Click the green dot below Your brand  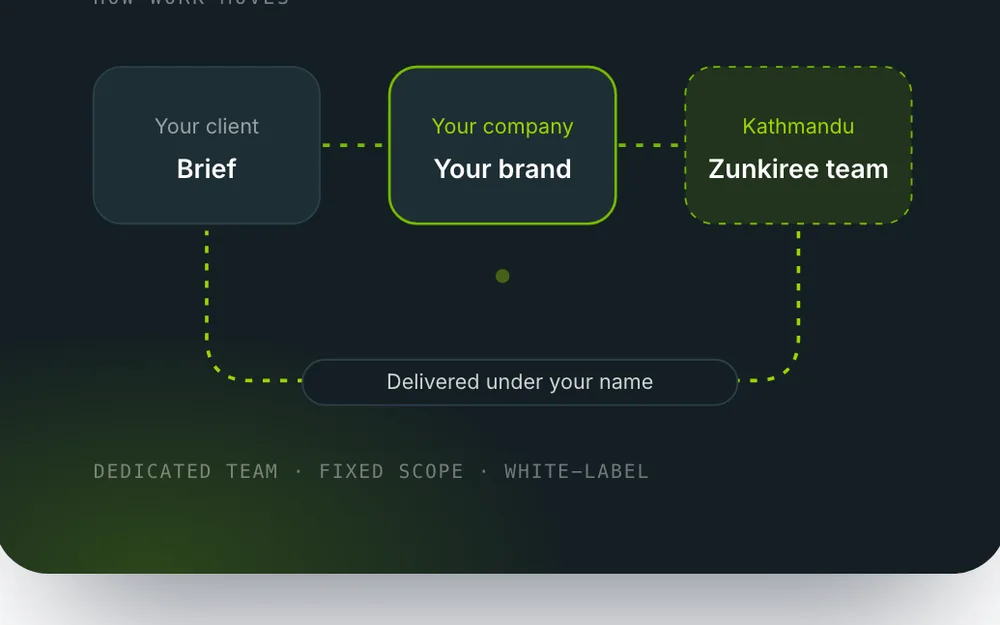click(x=503, y=276)
